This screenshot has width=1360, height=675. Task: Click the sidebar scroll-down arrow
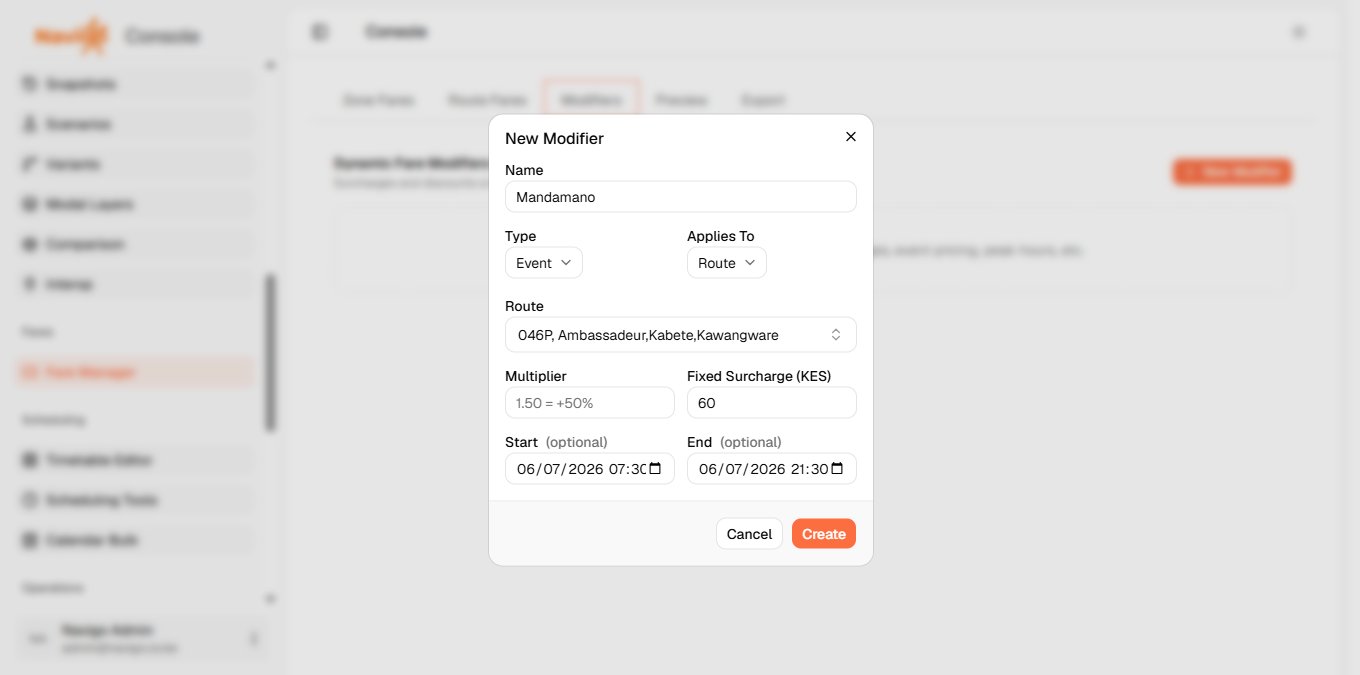pos(269,598)
